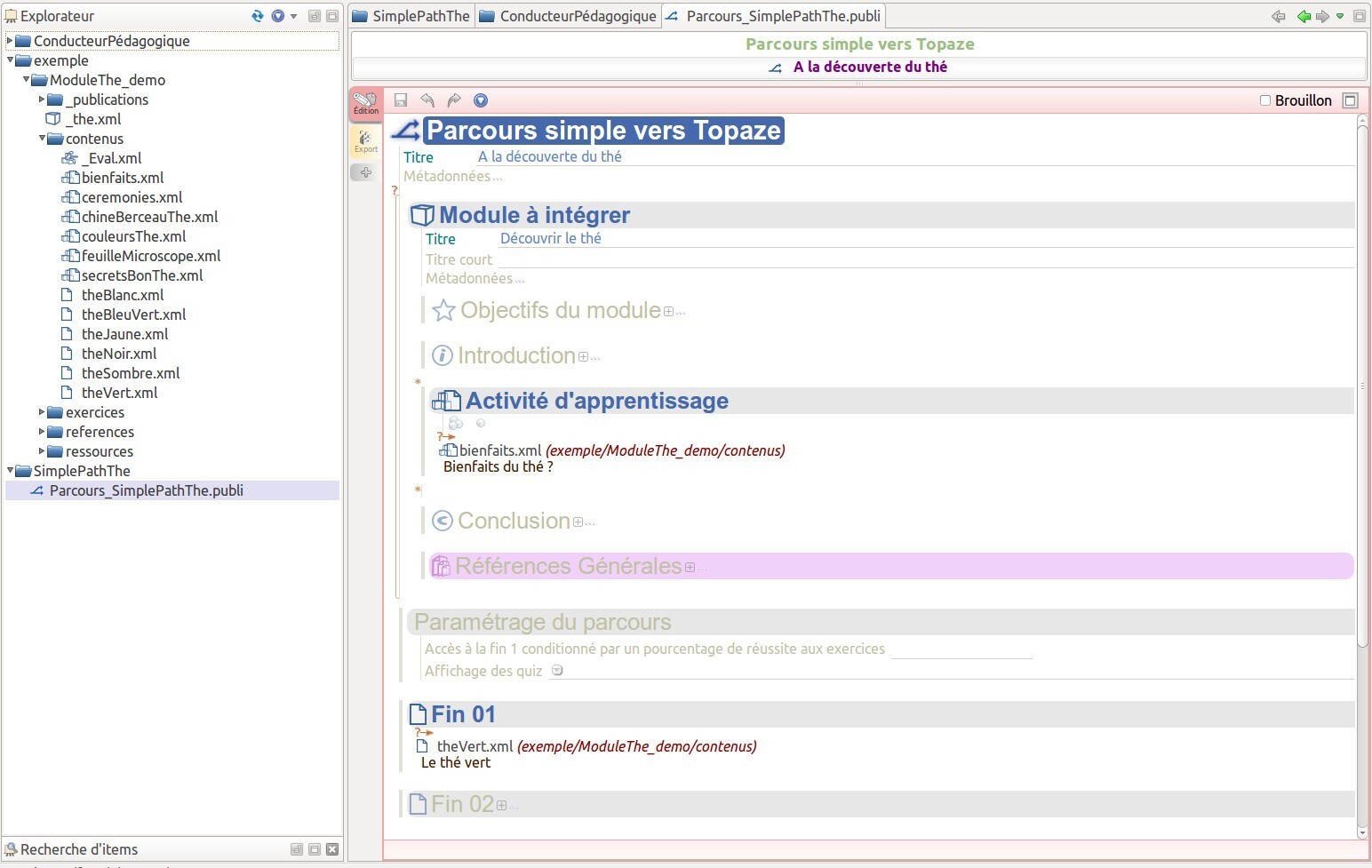
Task: Expand the Références Générales section
Action: tap(690, 568)
